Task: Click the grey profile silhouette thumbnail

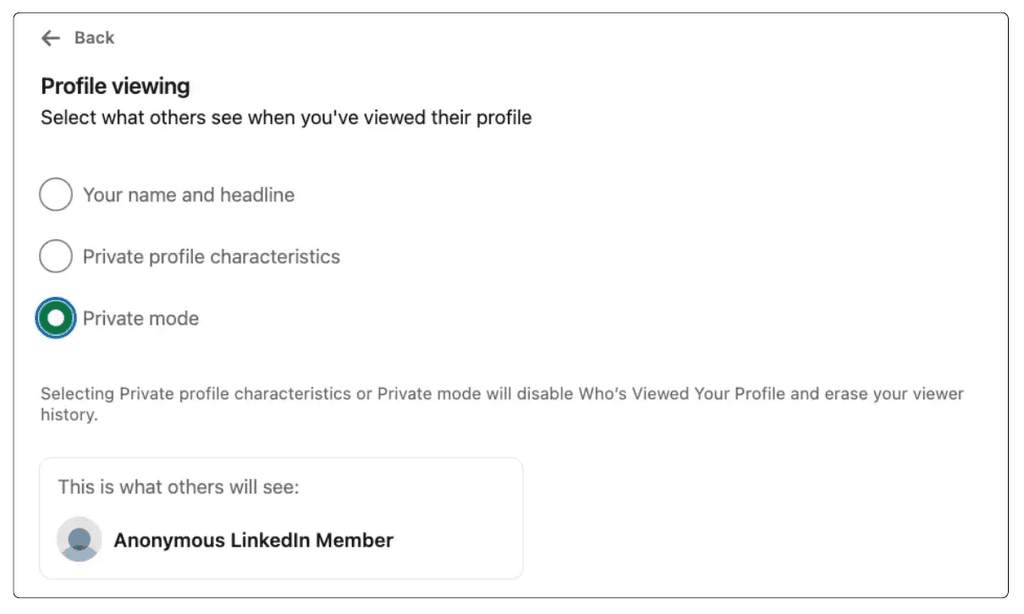Action: tap(79, 540)
